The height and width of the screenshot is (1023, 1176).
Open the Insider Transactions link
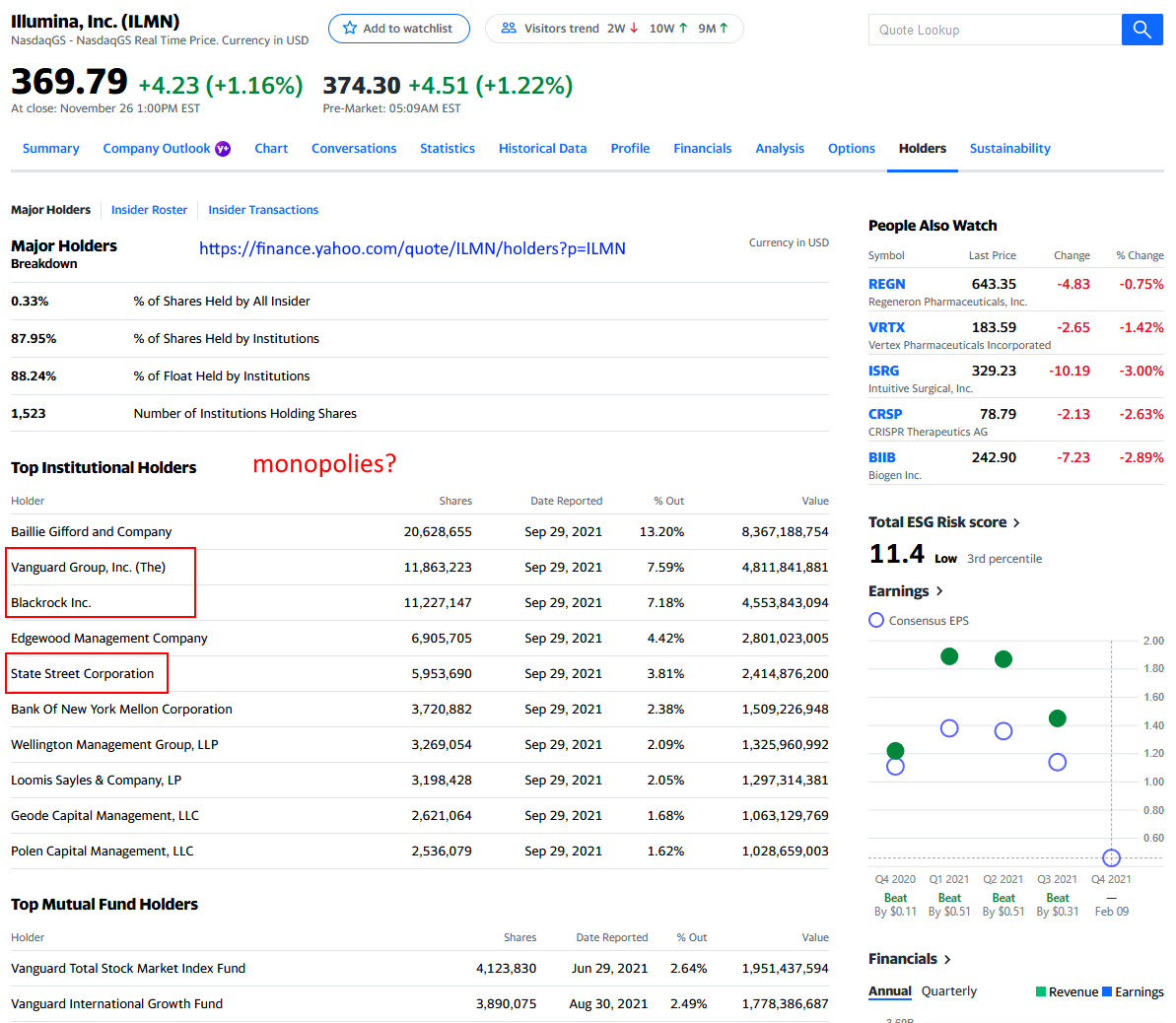(263, 210)
